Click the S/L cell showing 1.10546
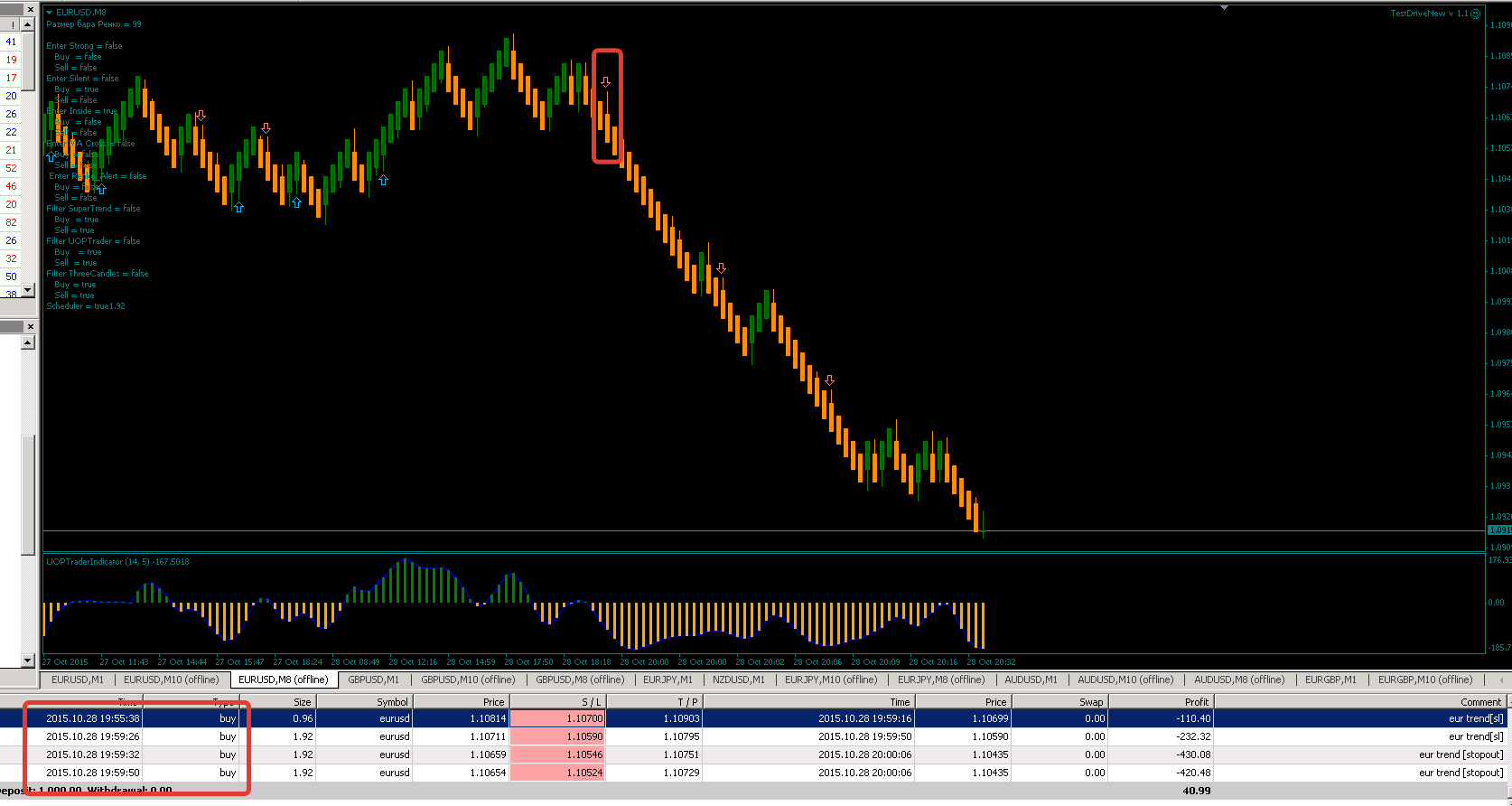Image resolution: width=1512 pixels, height=806 pixels. click(x=557, y=754)
